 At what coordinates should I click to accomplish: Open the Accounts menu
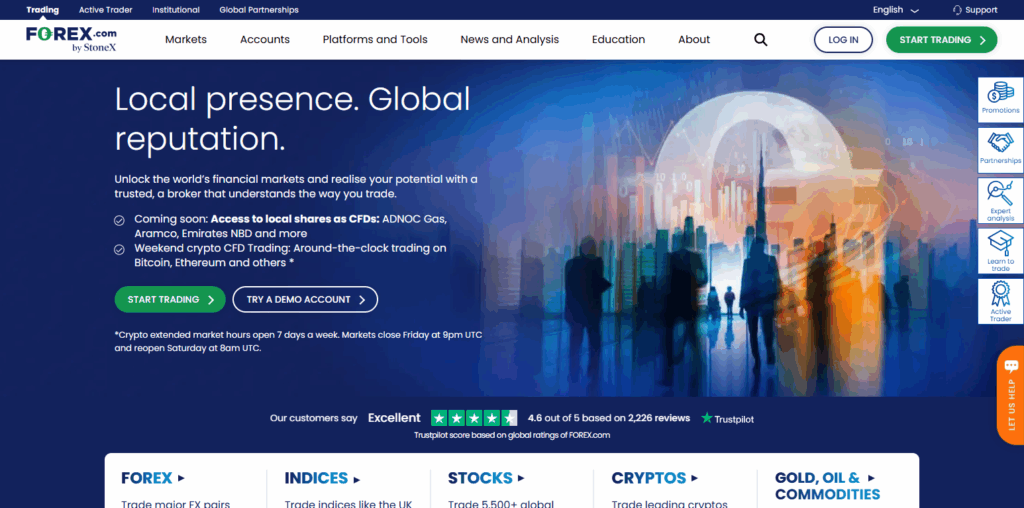264,39
